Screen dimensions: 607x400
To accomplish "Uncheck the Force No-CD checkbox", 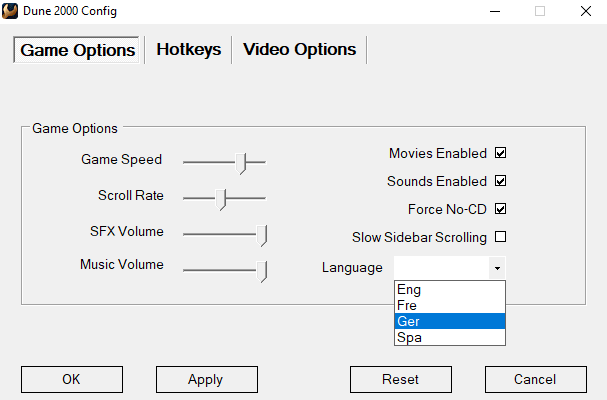I will tap(501, 210).
